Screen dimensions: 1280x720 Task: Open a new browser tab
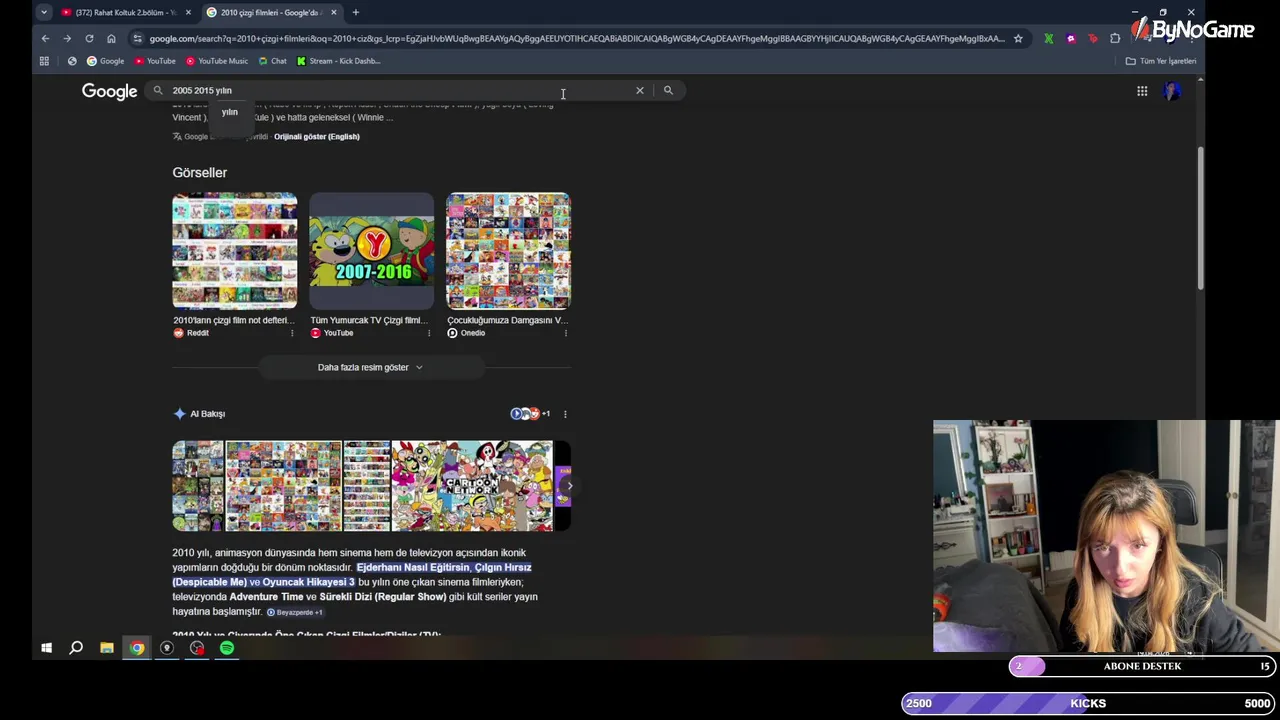click(x=355, y=12)
